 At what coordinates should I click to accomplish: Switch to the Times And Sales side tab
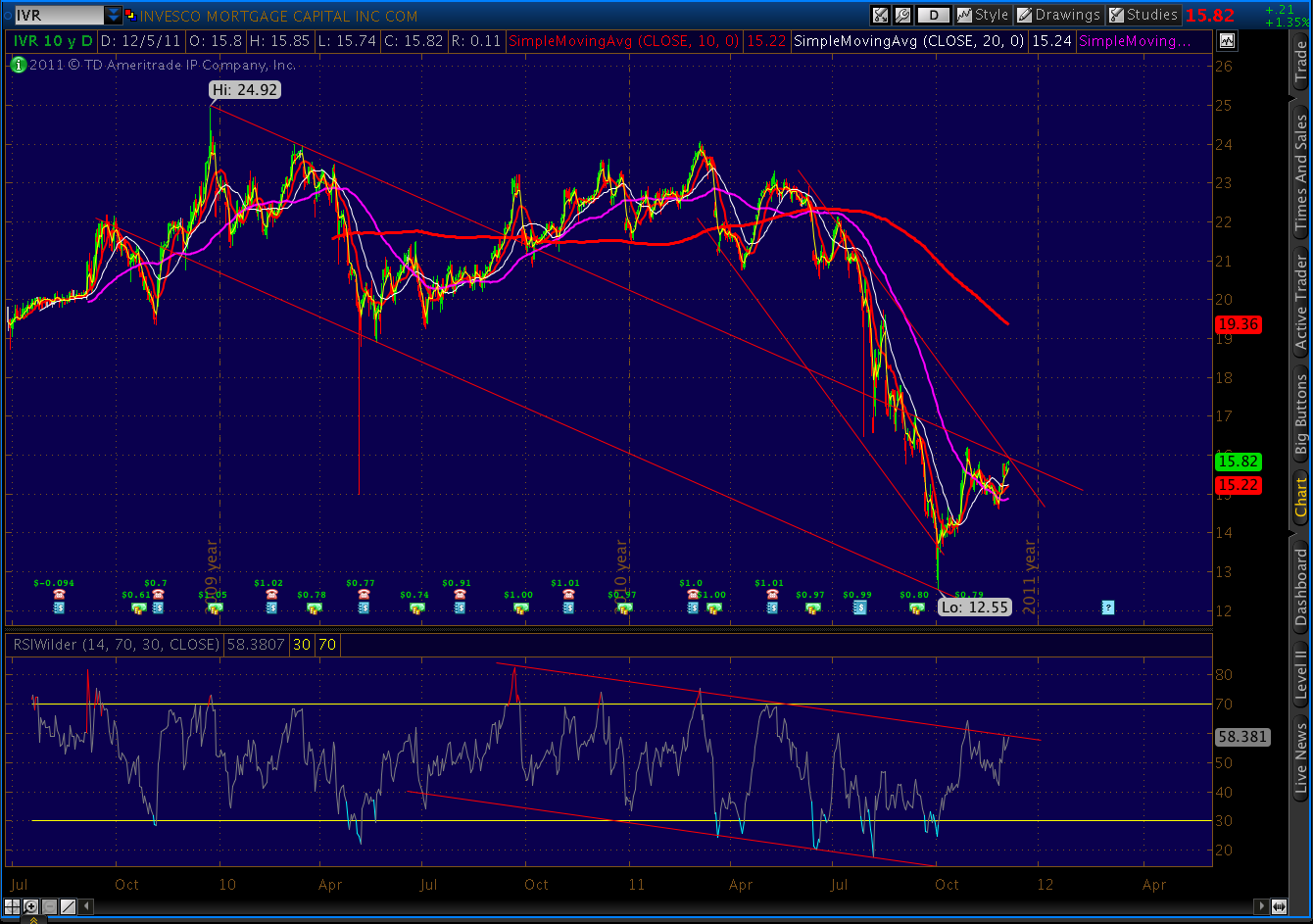(x=1301, y=172)
